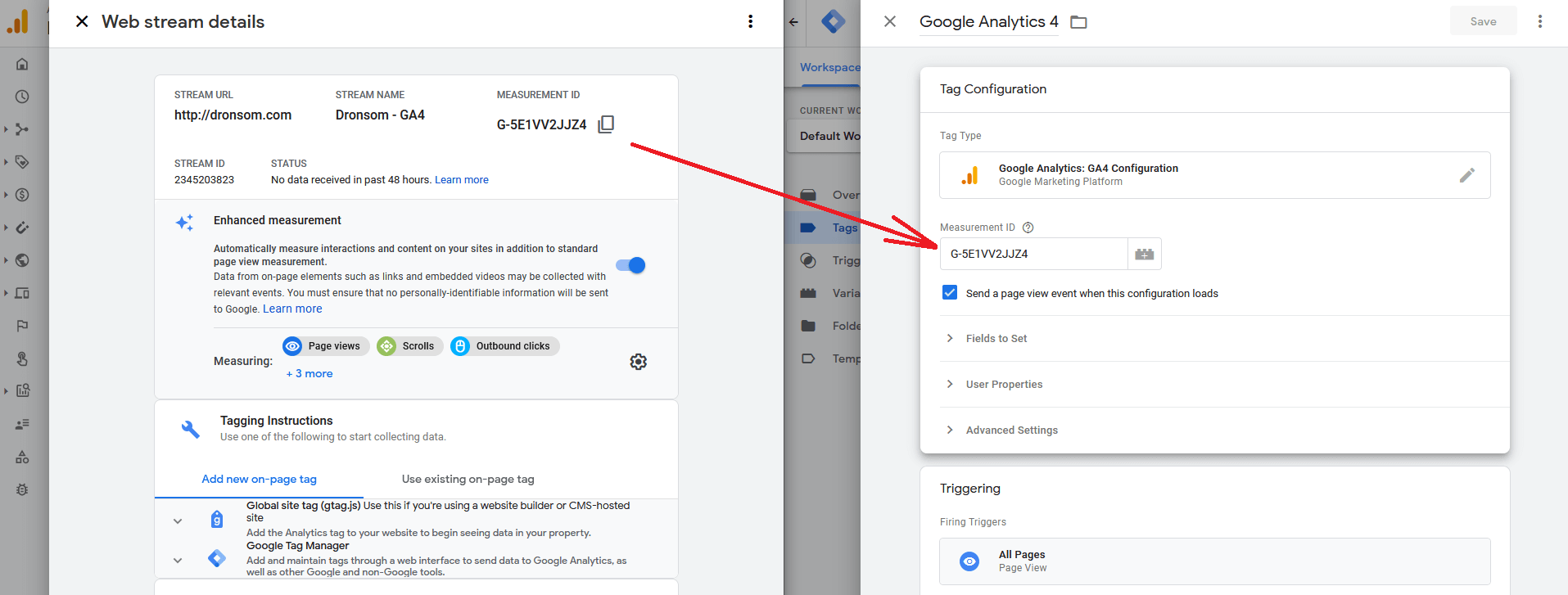Open the lifecycle flow icon in Analytics sidebar
This screenshot has height=595, width=1568.
[x=22, y=129]
